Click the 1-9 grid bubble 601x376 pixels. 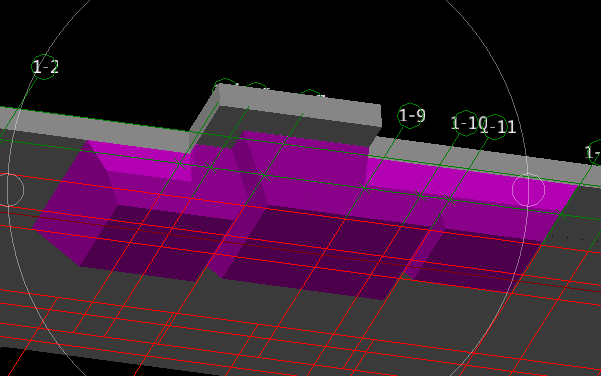pyautogui.click(x=411, y=115)
